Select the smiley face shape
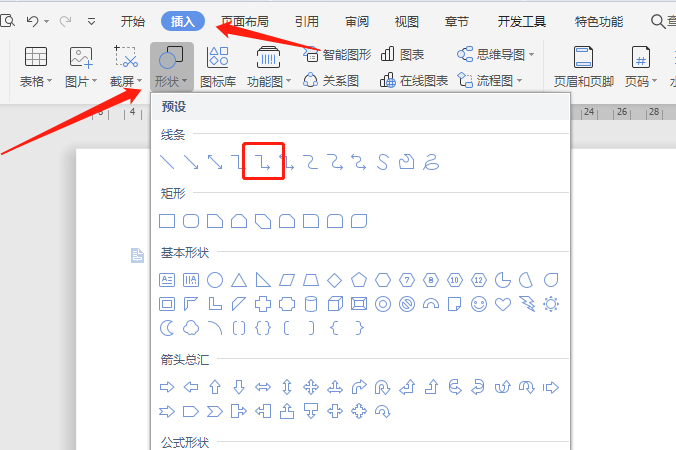 click(x=479, y=304)
